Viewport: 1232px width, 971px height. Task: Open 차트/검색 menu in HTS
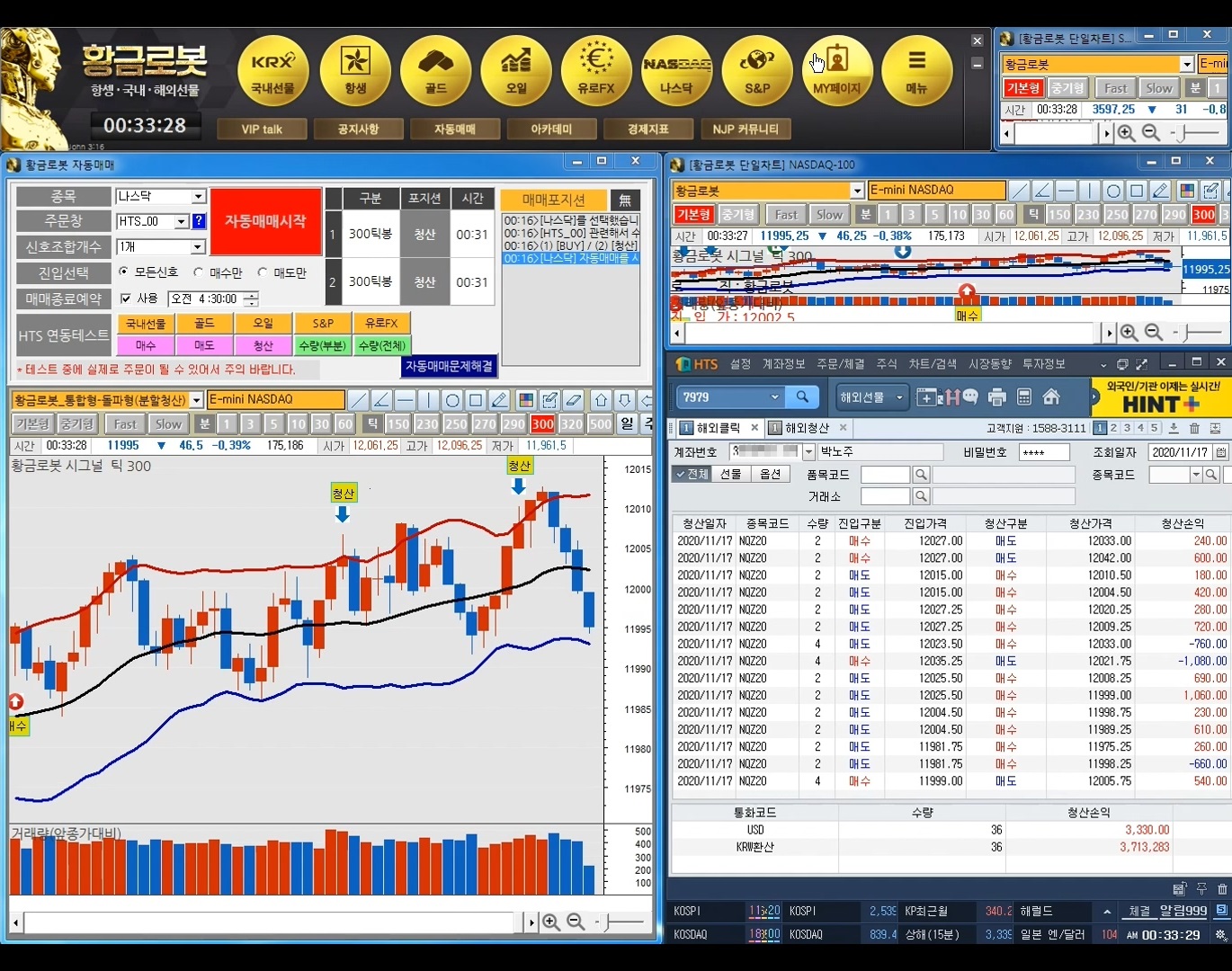point(933,364)
